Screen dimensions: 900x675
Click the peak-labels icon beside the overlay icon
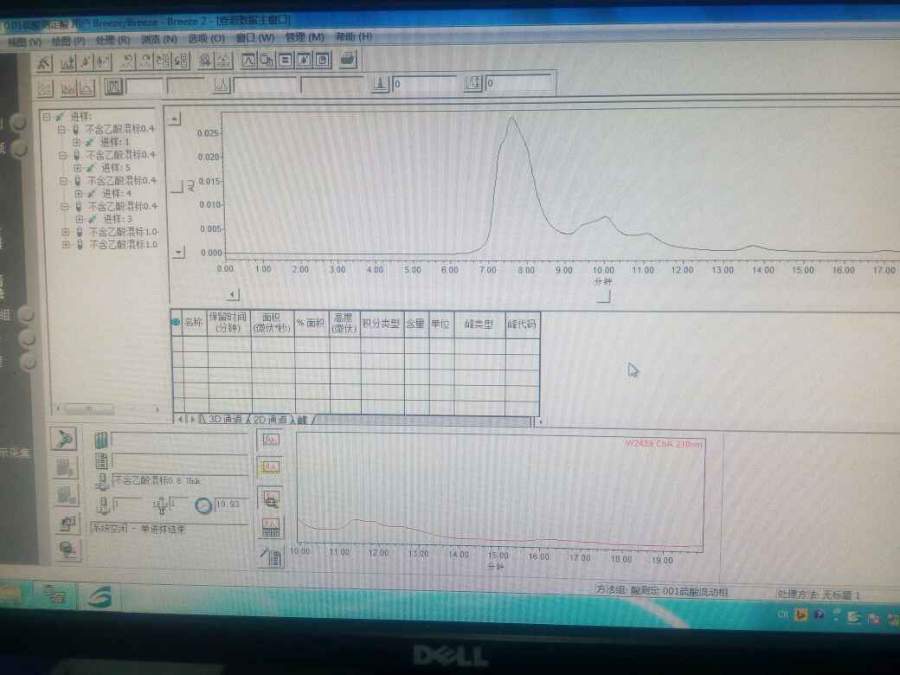[267, 60]
